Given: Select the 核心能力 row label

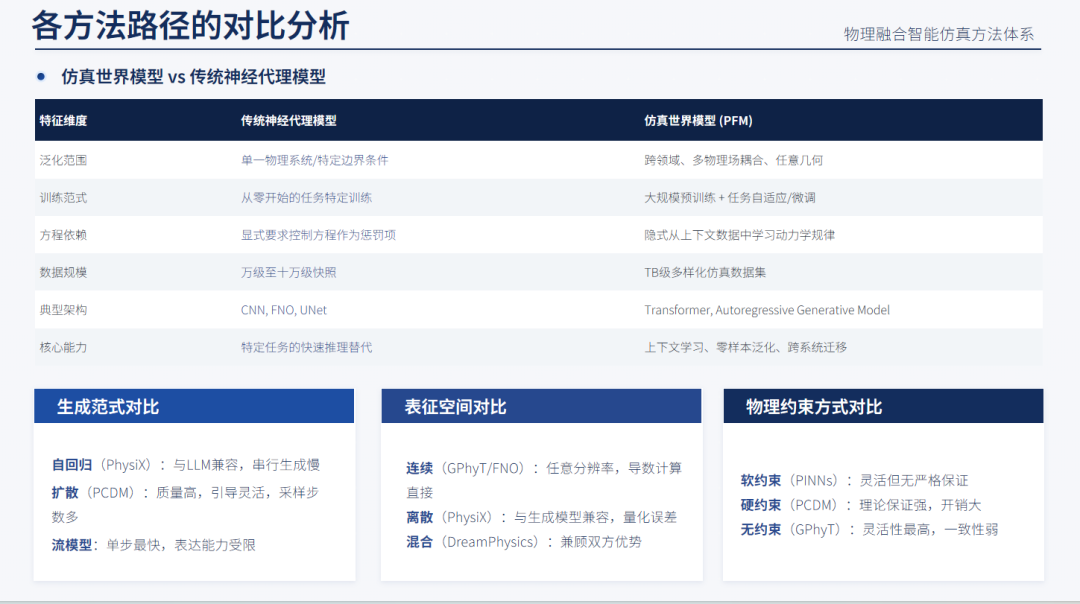Looking at the screenshot, I should point(63,347).
